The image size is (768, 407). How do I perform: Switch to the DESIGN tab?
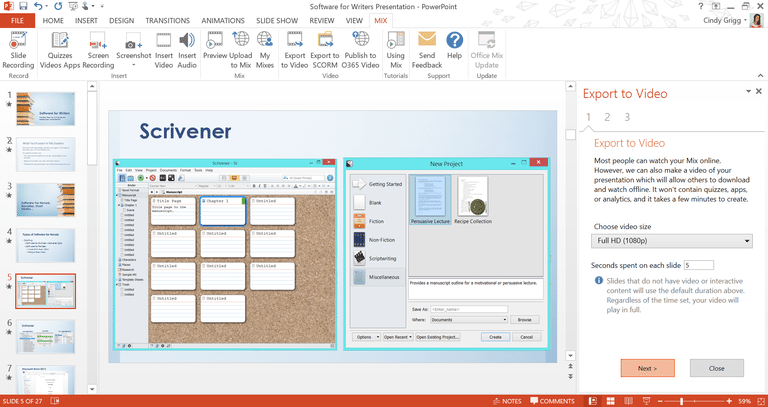pyautogui.click(x=121, y=21)
